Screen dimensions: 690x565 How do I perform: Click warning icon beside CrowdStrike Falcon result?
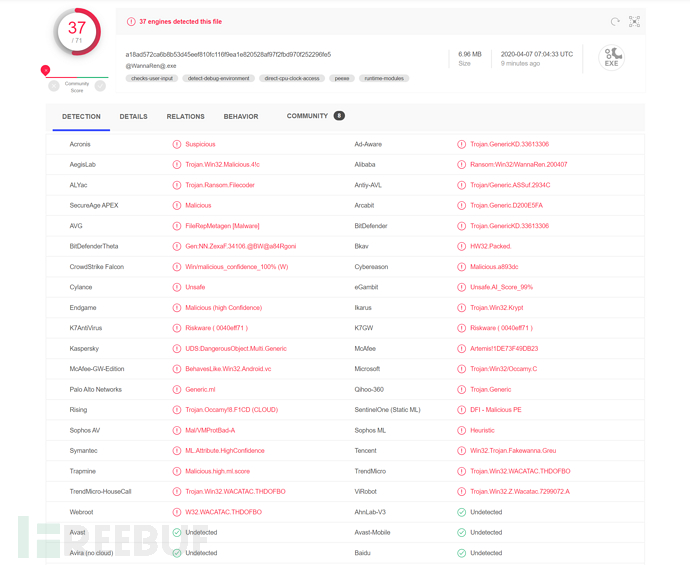coord(176,267)
